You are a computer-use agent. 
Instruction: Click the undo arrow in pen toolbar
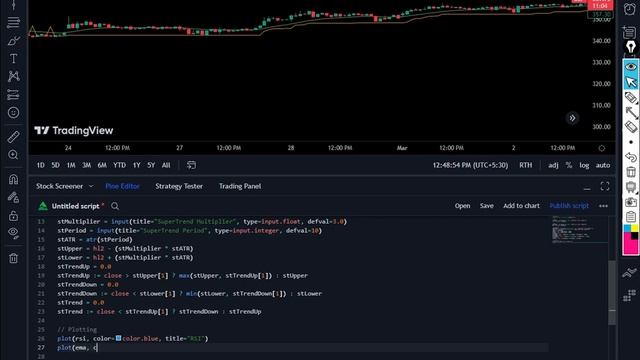631,157
